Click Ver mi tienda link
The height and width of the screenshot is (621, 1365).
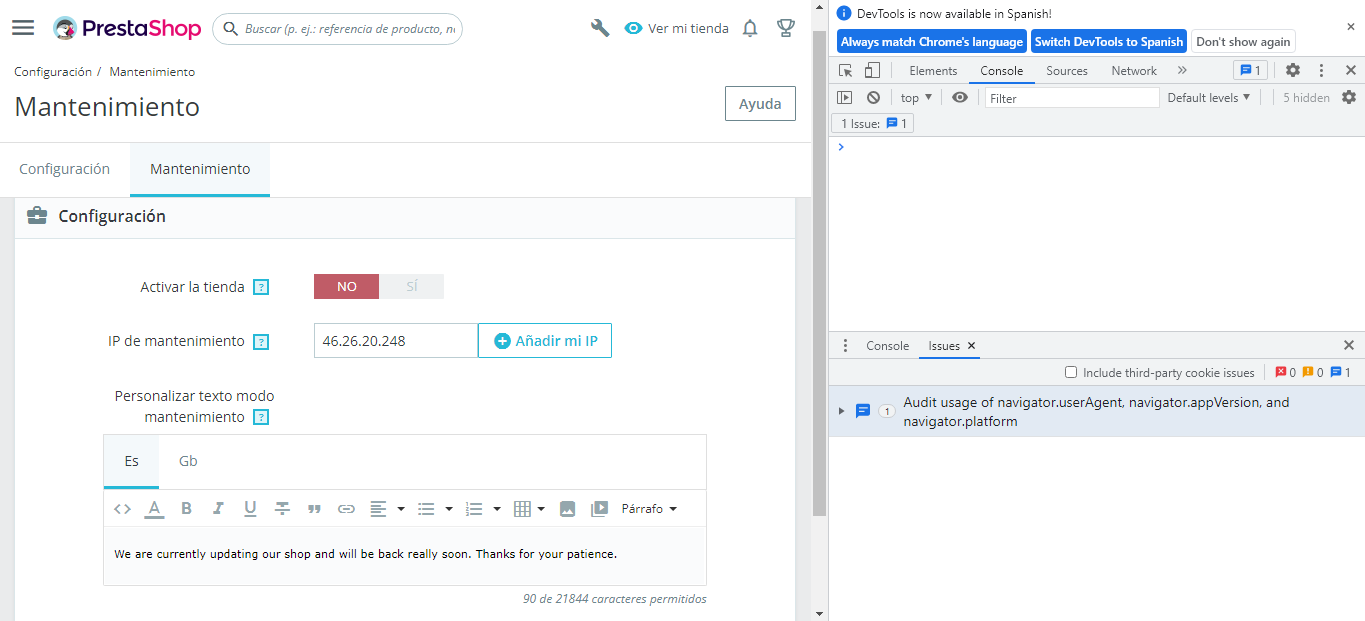pos(677,28)
